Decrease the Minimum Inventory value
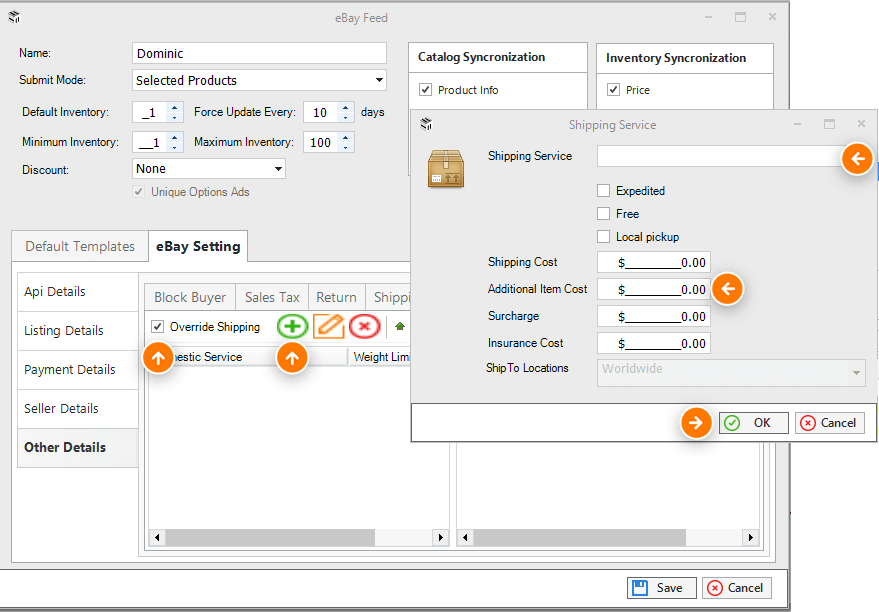Screen dimensions: 879x612 [x=175, y=147]
